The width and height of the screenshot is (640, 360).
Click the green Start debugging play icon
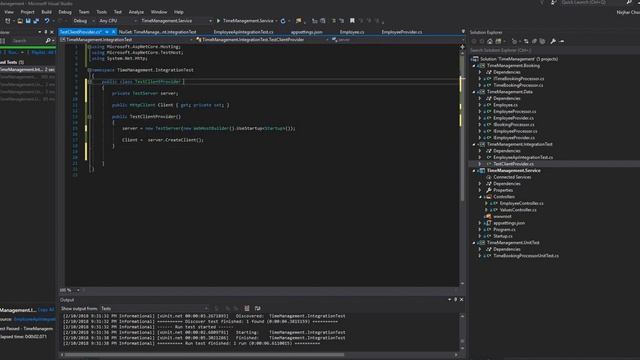pos(218,21)
